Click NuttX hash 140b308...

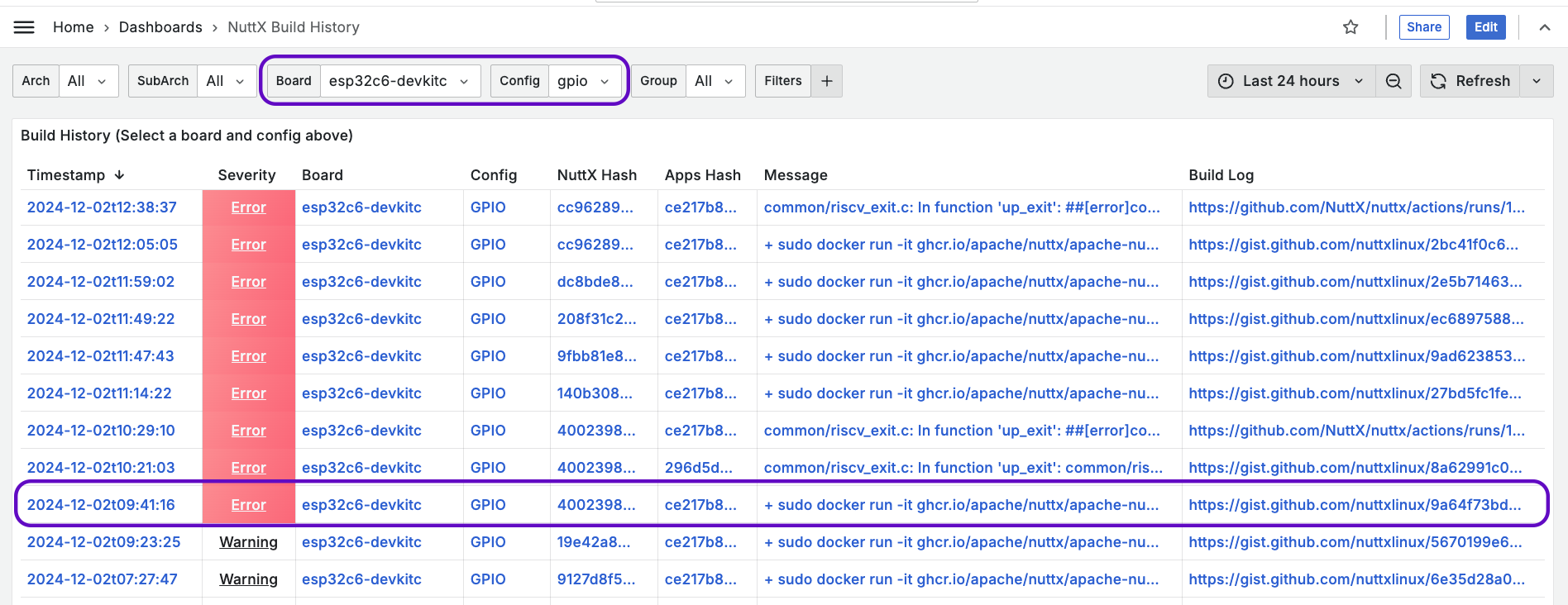tap(595, 393)
